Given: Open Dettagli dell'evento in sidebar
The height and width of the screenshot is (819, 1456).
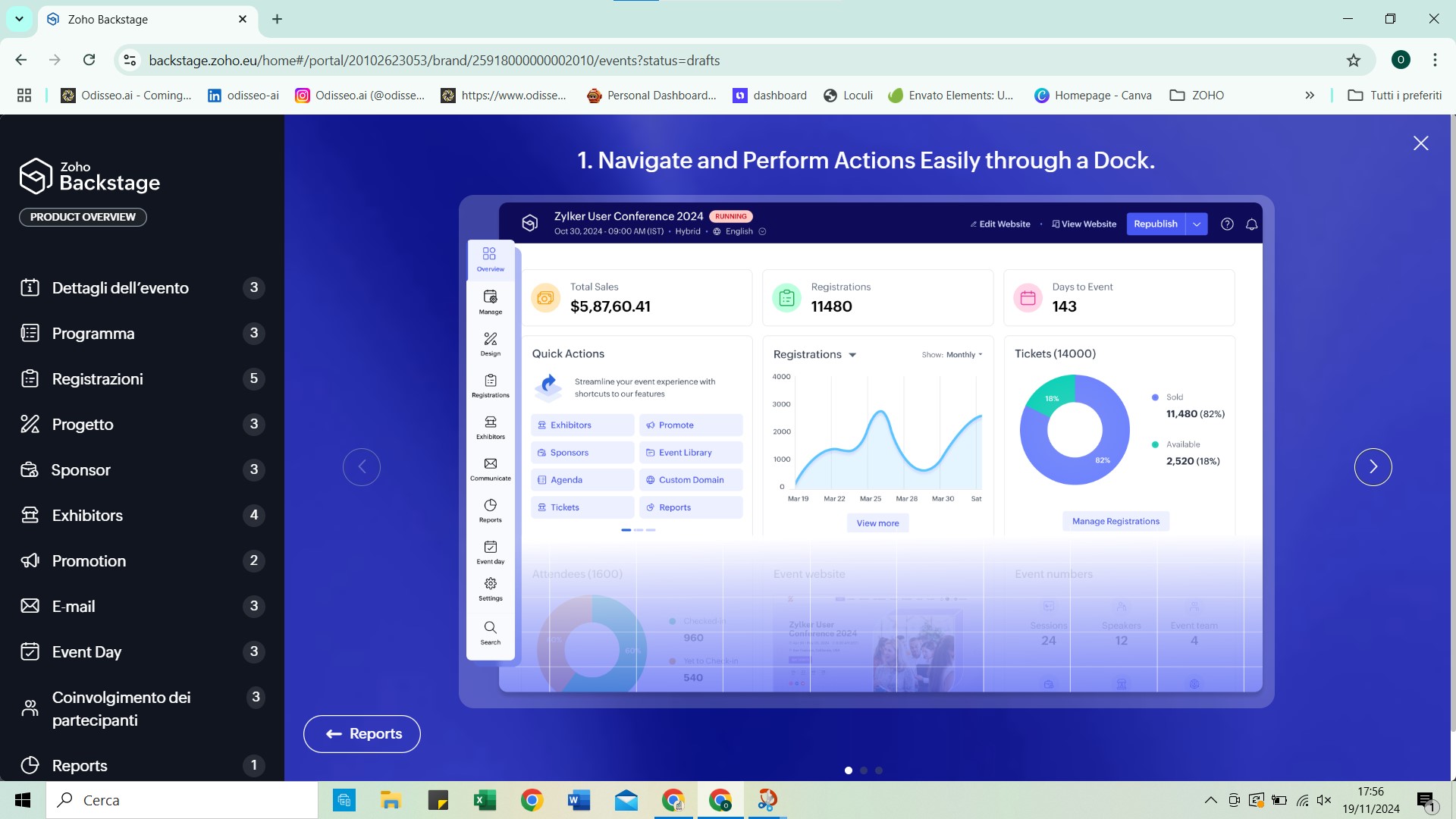Looking at the screenshot, I should coord(142,287).
